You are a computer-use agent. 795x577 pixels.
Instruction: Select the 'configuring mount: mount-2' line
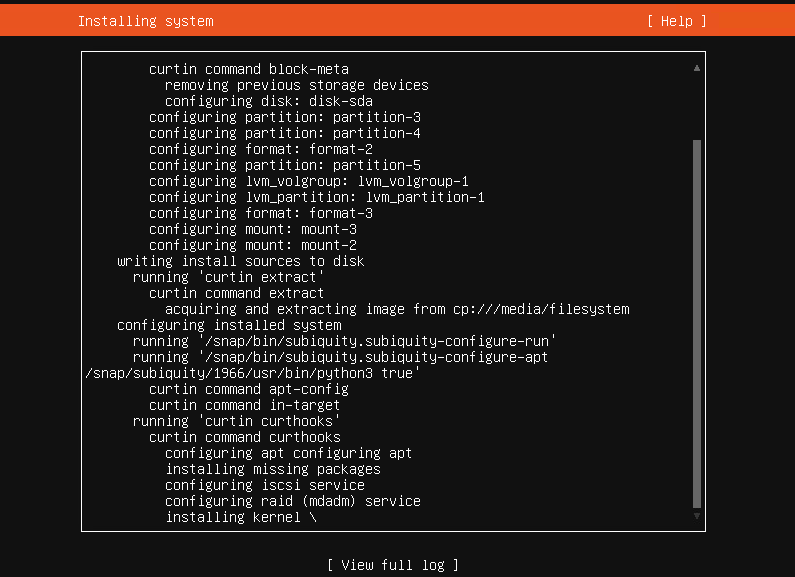[252, 245]
